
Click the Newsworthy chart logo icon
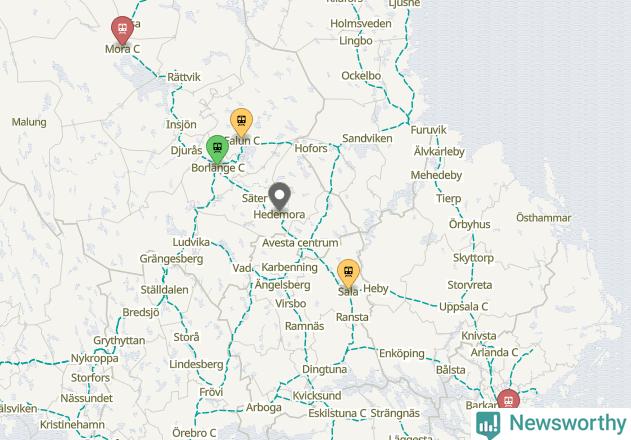pos(488,425)
